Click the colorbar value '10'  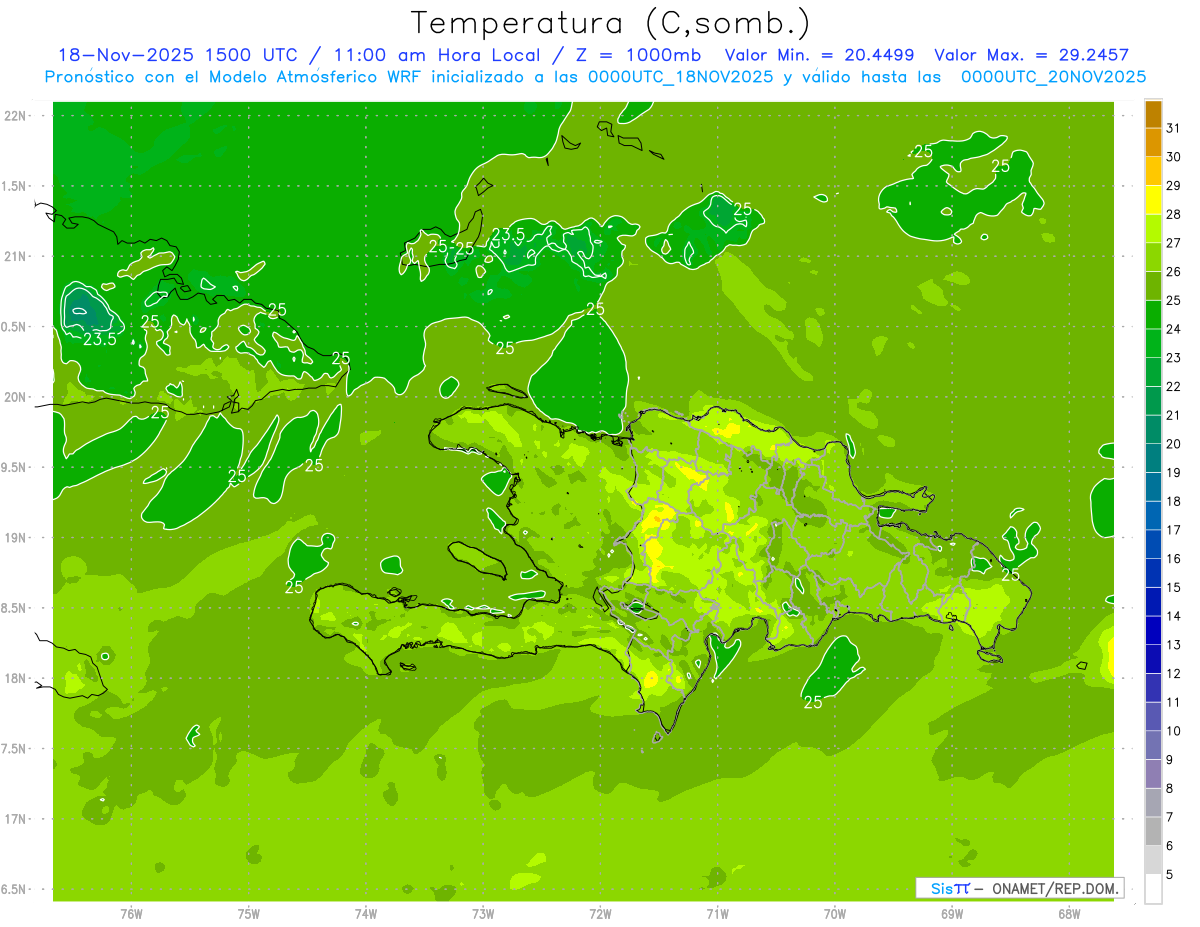click(x=1173, y=731)
